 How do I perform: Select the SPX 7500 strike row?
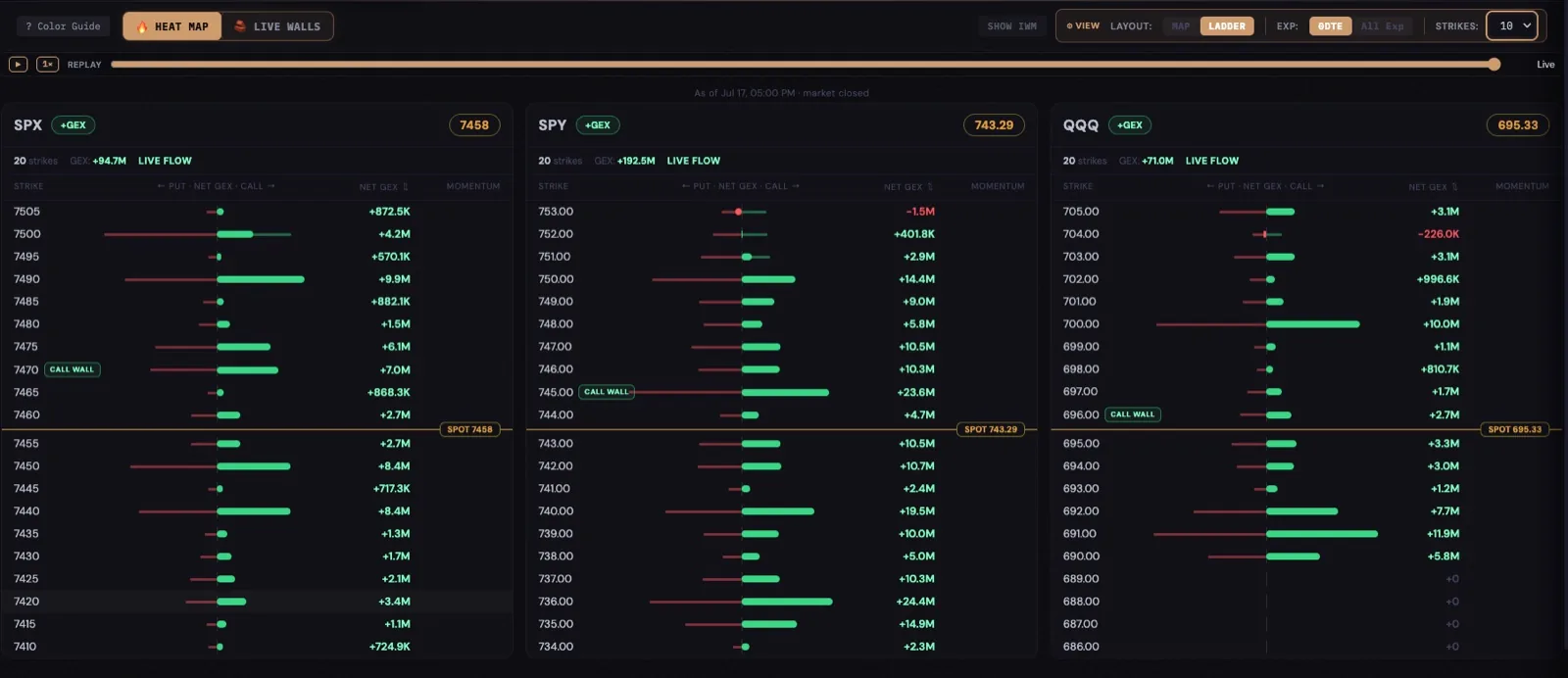click(x=257, y=234)
